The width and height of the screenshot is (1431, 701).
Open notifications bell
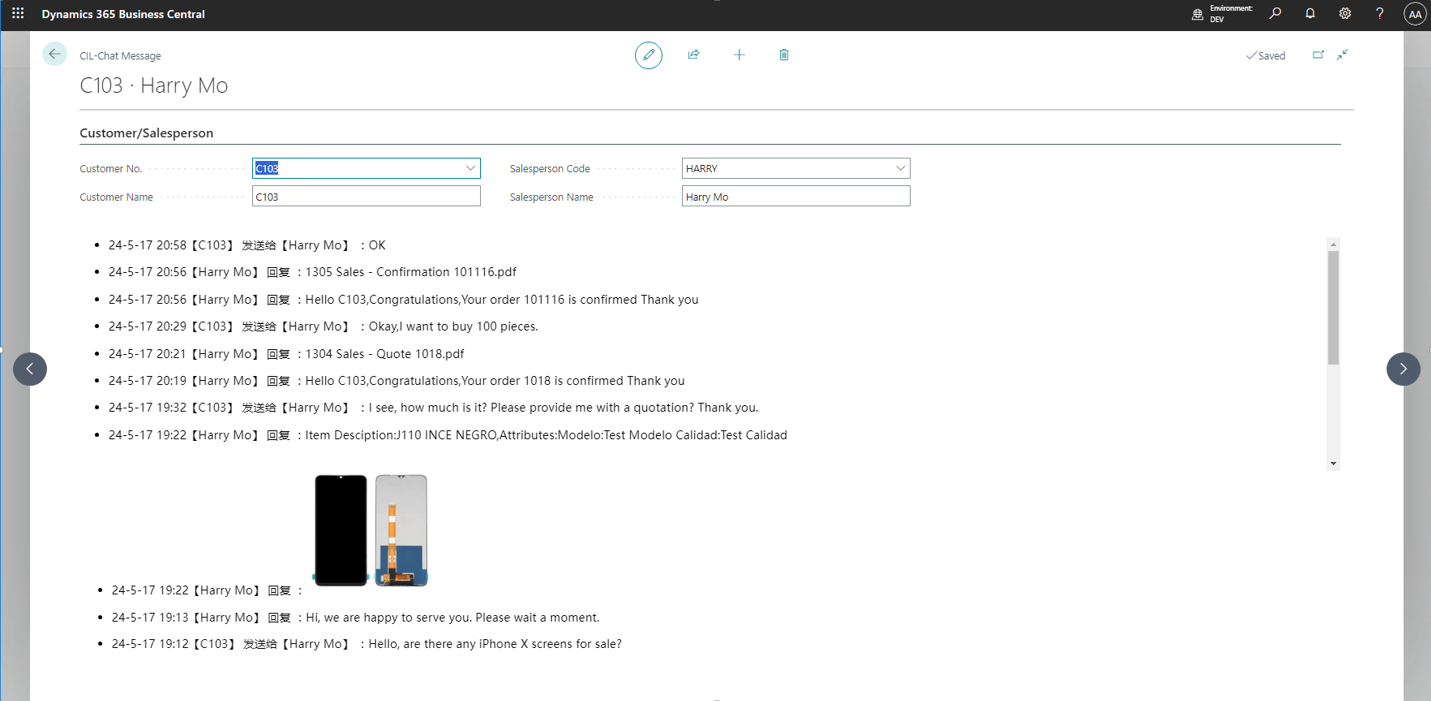(1310, 14)
